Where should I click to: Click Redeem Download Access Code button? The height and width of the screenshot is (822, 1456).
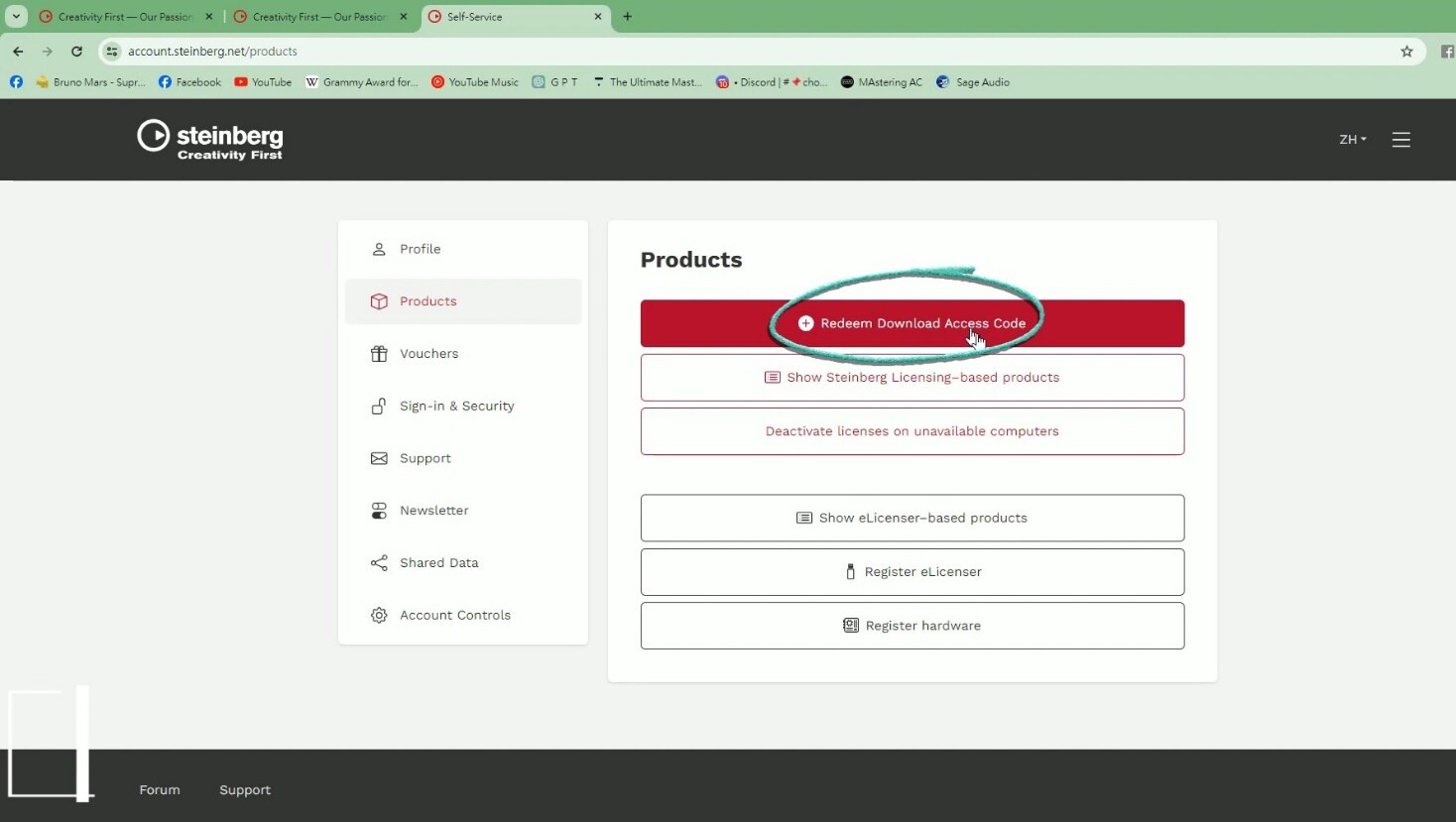(x=911, y=323)
